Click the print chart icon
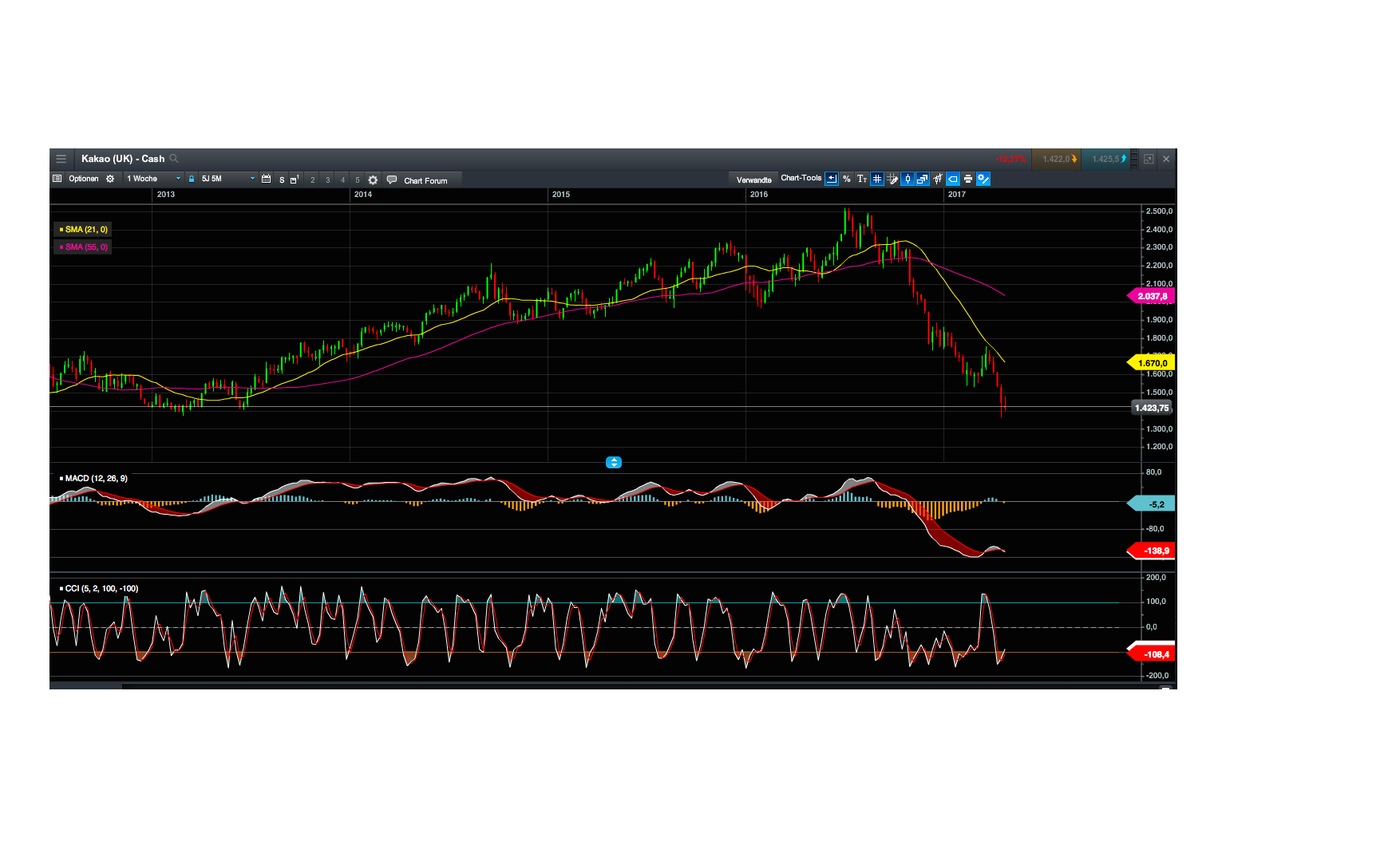Screen dimensions: 1400x845 [x=967, y=179]
